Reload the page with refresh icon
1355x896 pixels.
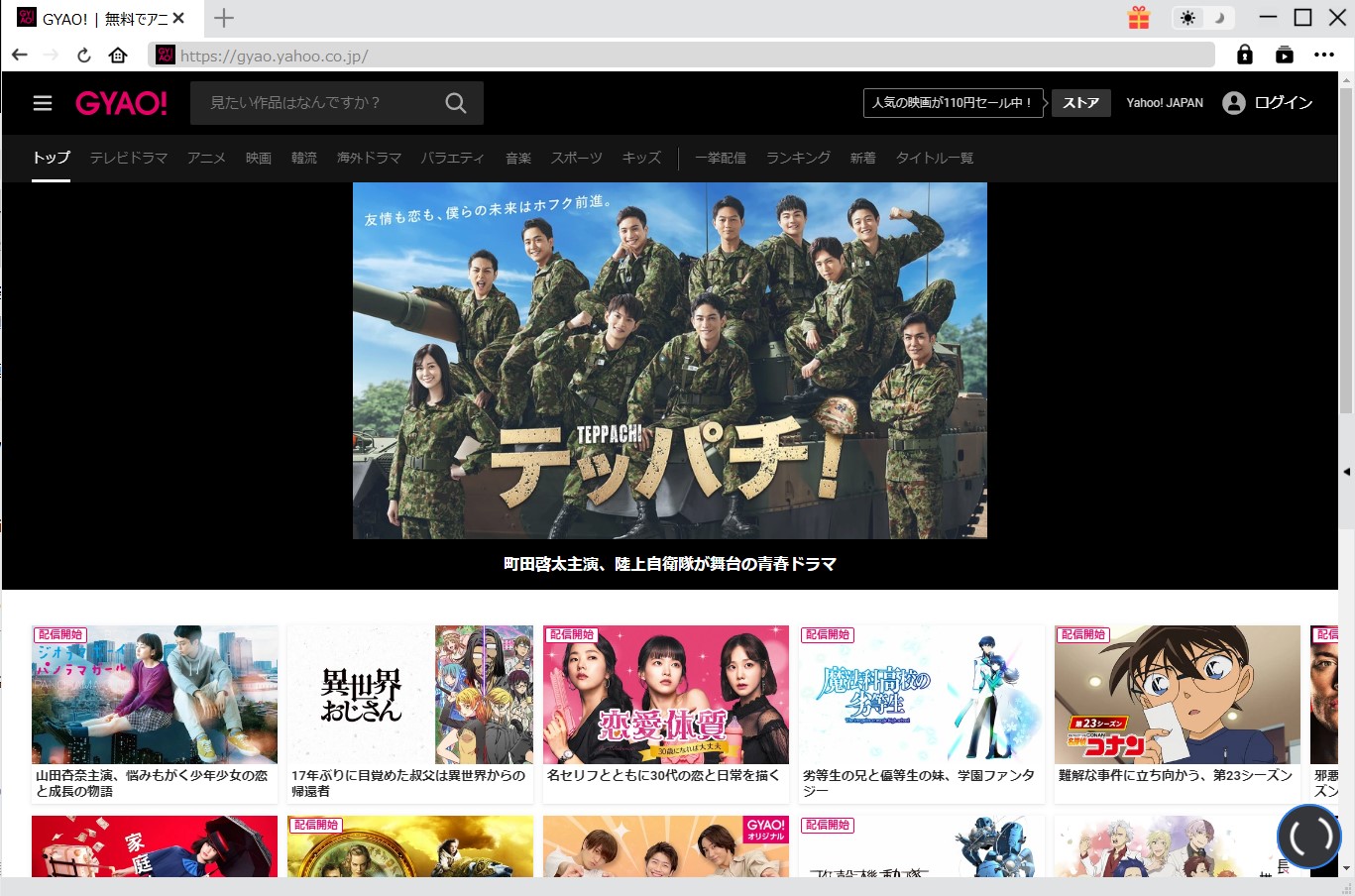(84, 56)
